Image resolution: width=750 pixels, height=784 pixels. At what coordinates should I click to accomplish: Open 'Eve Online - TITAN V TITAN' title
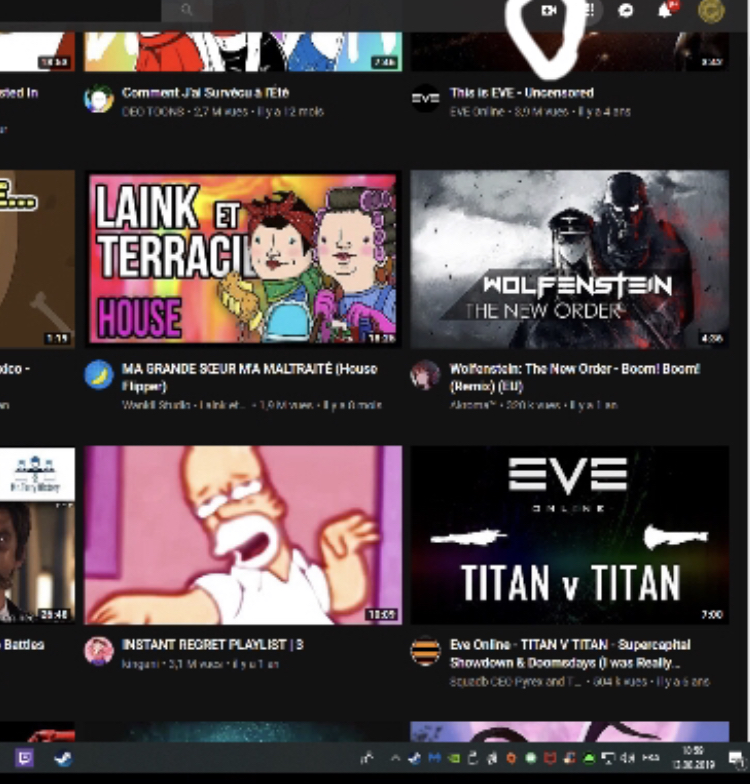coord(570,654)
